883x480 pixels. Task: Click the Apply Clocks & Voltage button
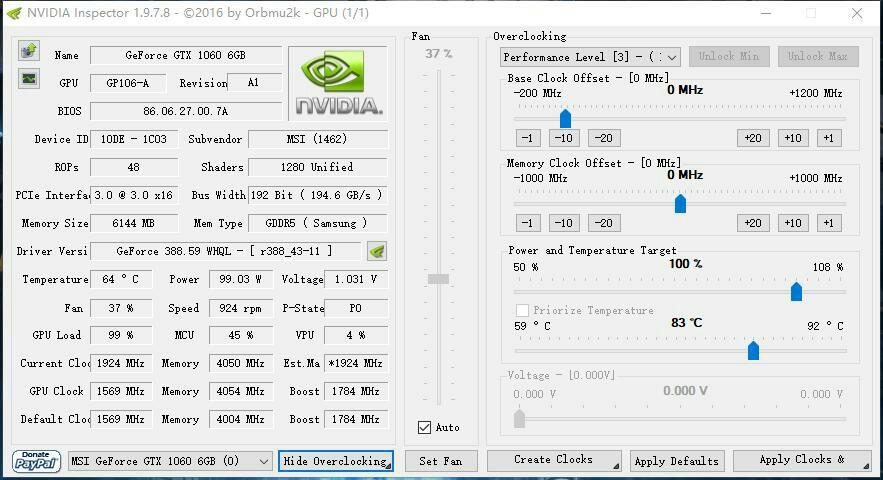pyautogui.click(x=802, y=460)
